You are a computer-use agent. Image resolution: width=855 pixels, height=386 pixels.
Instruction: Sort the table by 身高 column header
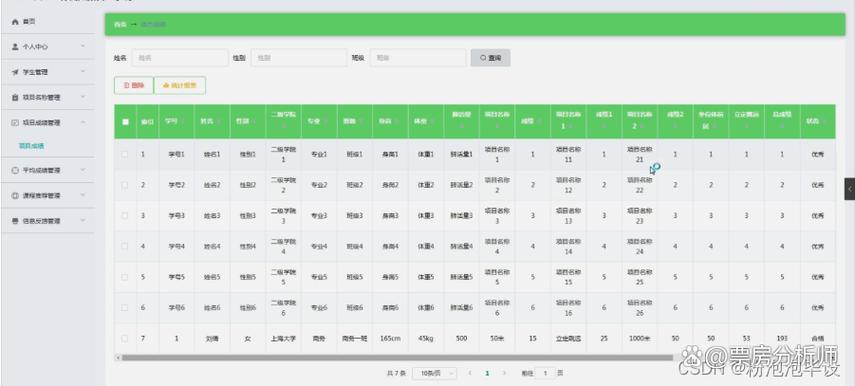[390, 122]
